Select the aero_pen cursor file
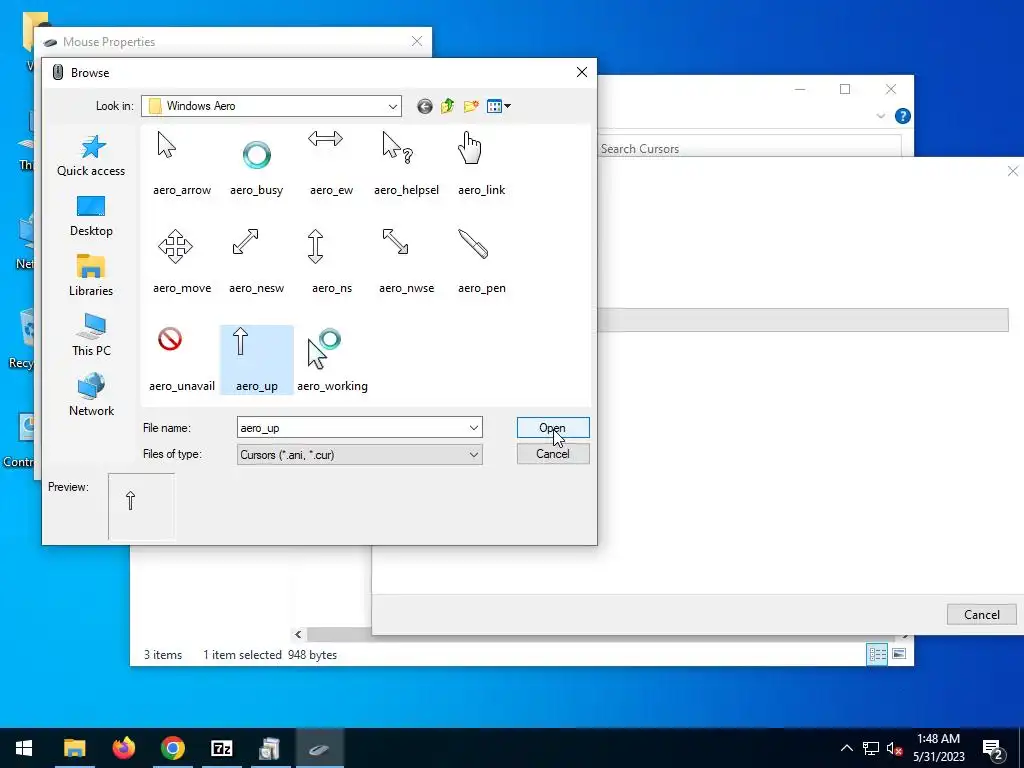The width and height of the screenshot is (1024, 768). (x=481, y=261)
